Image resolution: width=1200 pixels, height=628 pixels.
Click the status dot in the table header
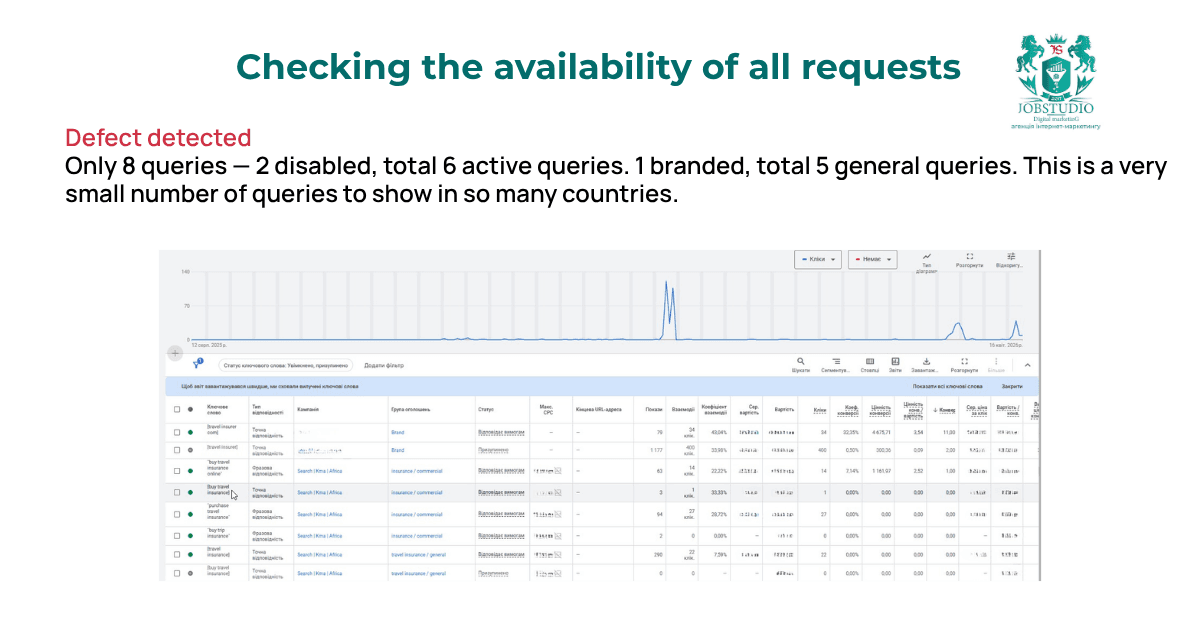pyautogui.click(x=190, y=409)
